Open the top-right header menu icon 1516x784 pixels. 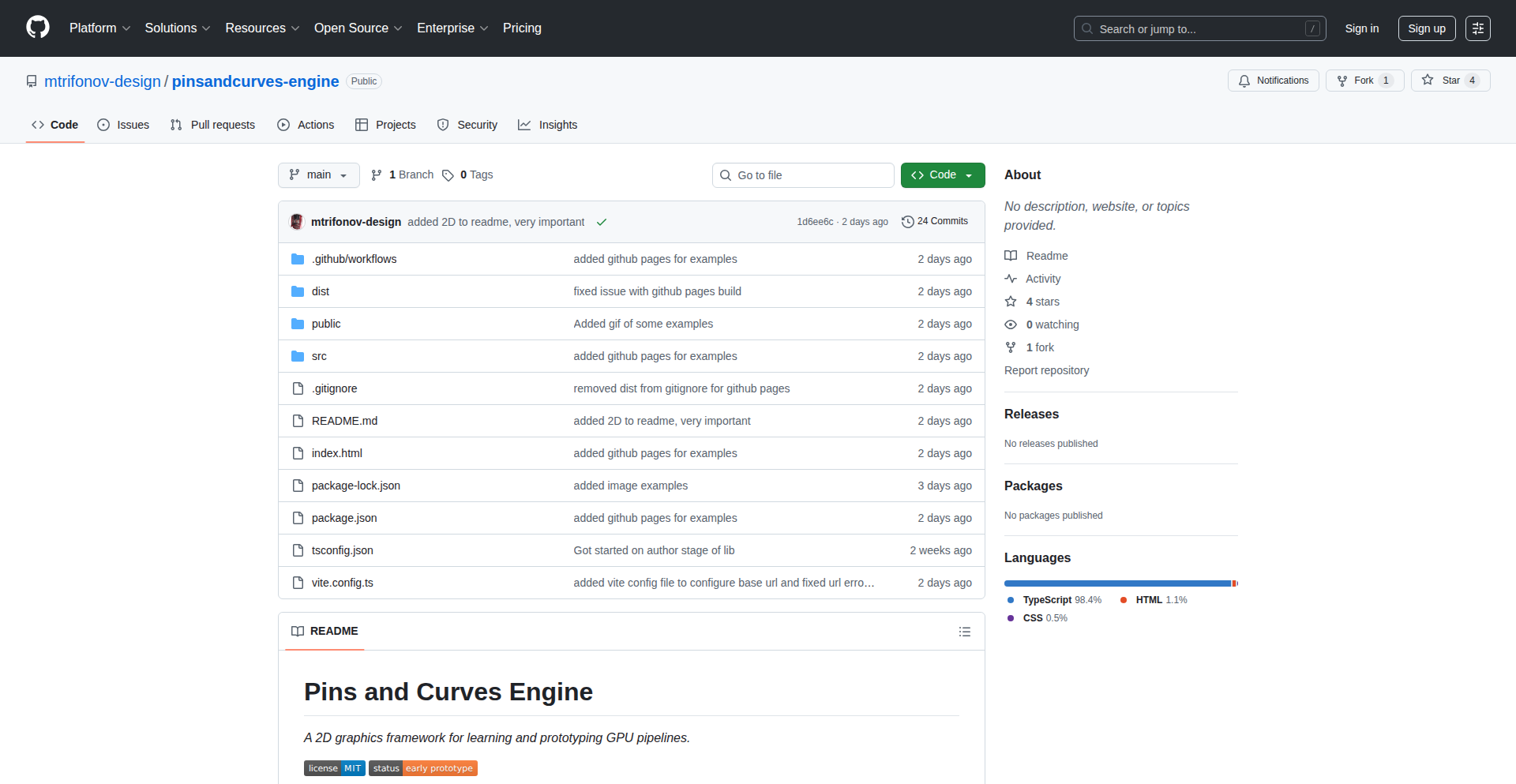click(1477, 28)
